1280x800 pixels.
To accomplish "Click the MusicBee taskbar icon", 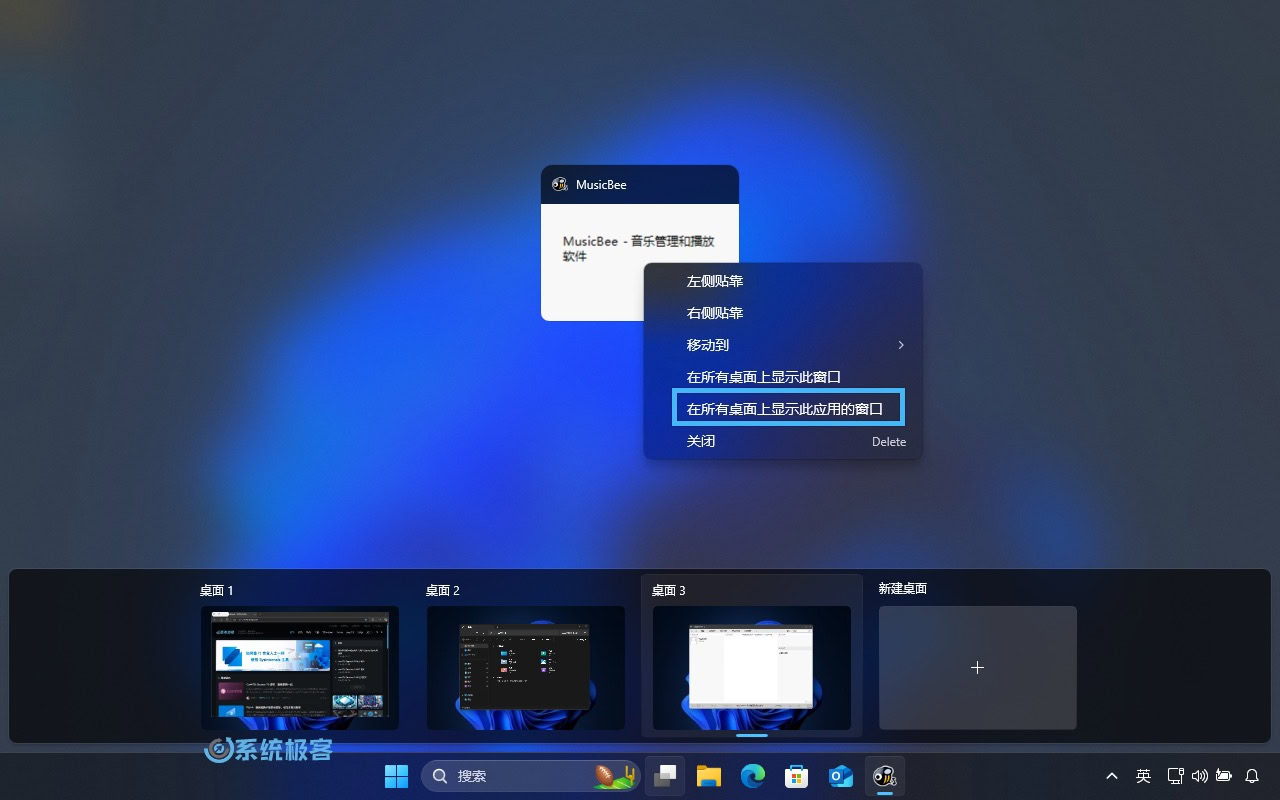I will coord(885,776).
